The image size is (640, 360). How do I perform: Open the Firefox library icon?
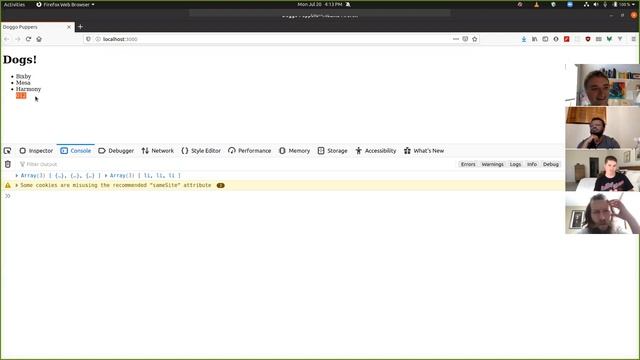[534, 39]
